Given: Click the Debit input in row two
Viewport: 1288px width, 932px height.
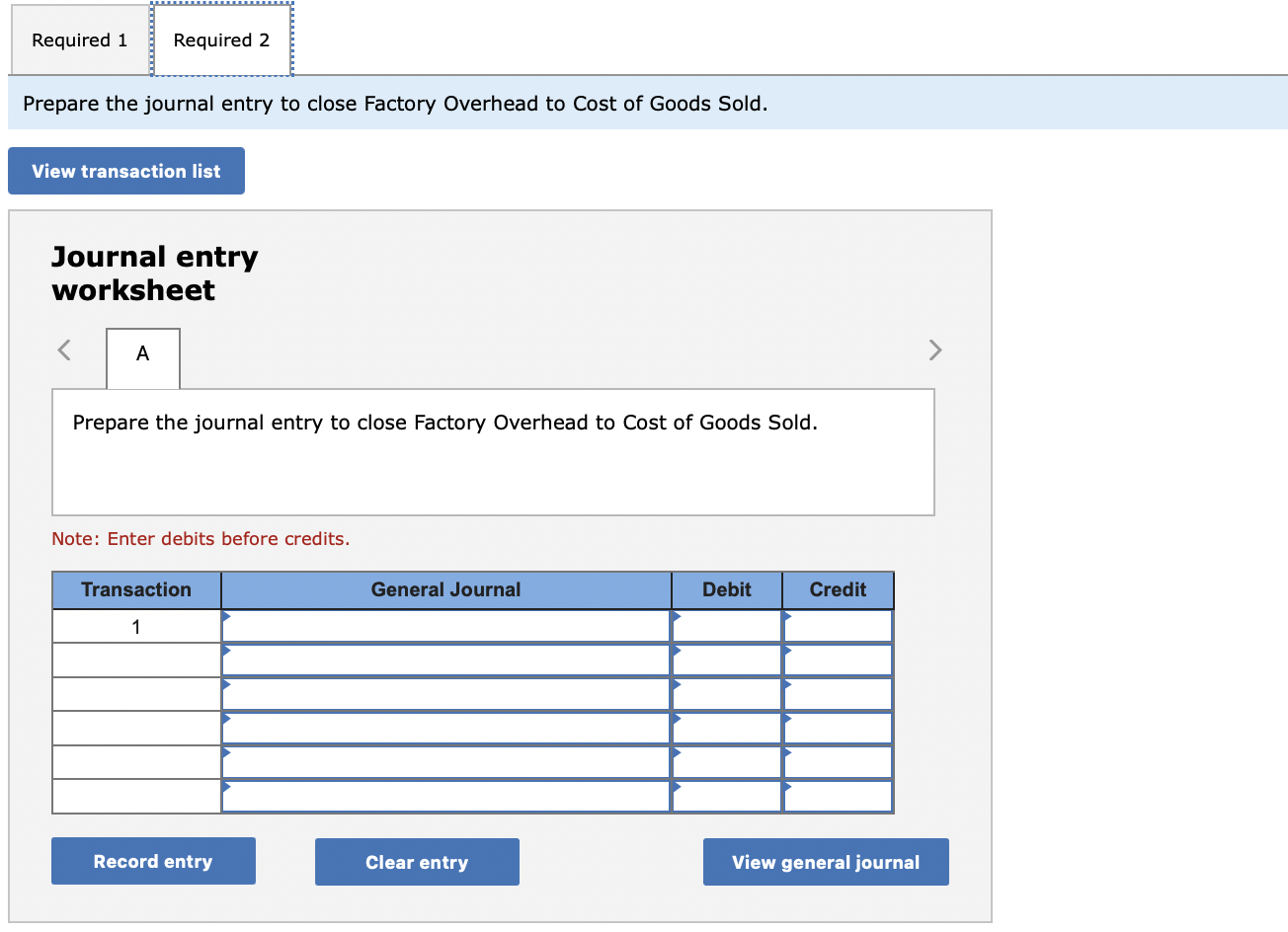Looking at the screenshot, I should pos(727,660).
